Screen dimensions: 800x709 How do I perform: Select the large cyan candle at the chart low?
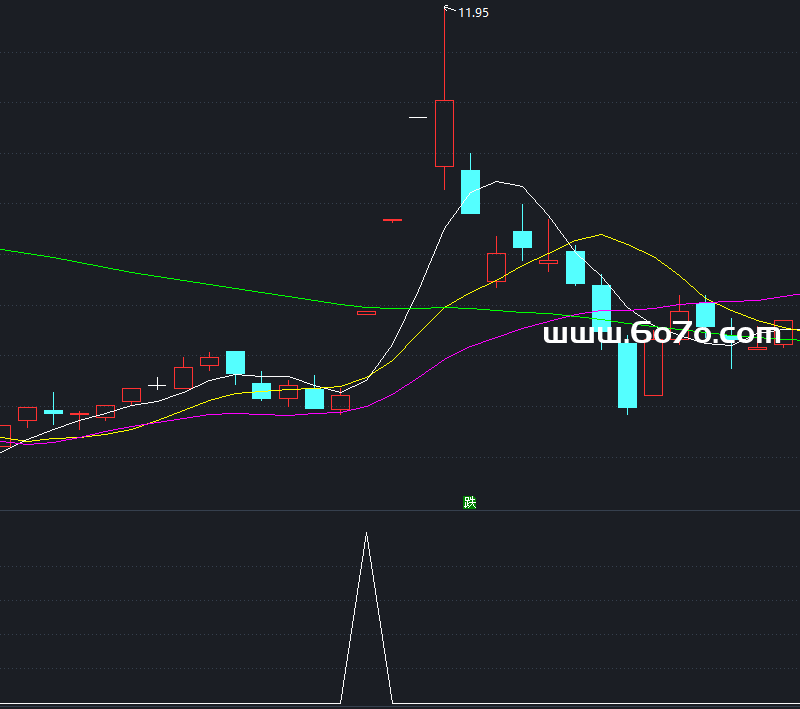click(628, 375)
